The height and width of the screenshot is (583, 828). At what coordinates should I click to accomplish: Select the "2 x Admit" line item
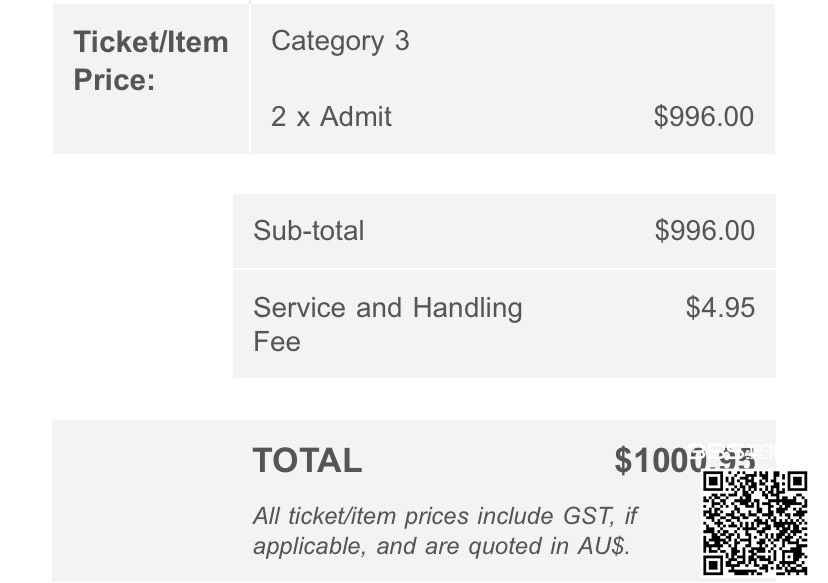coord(331,116)
